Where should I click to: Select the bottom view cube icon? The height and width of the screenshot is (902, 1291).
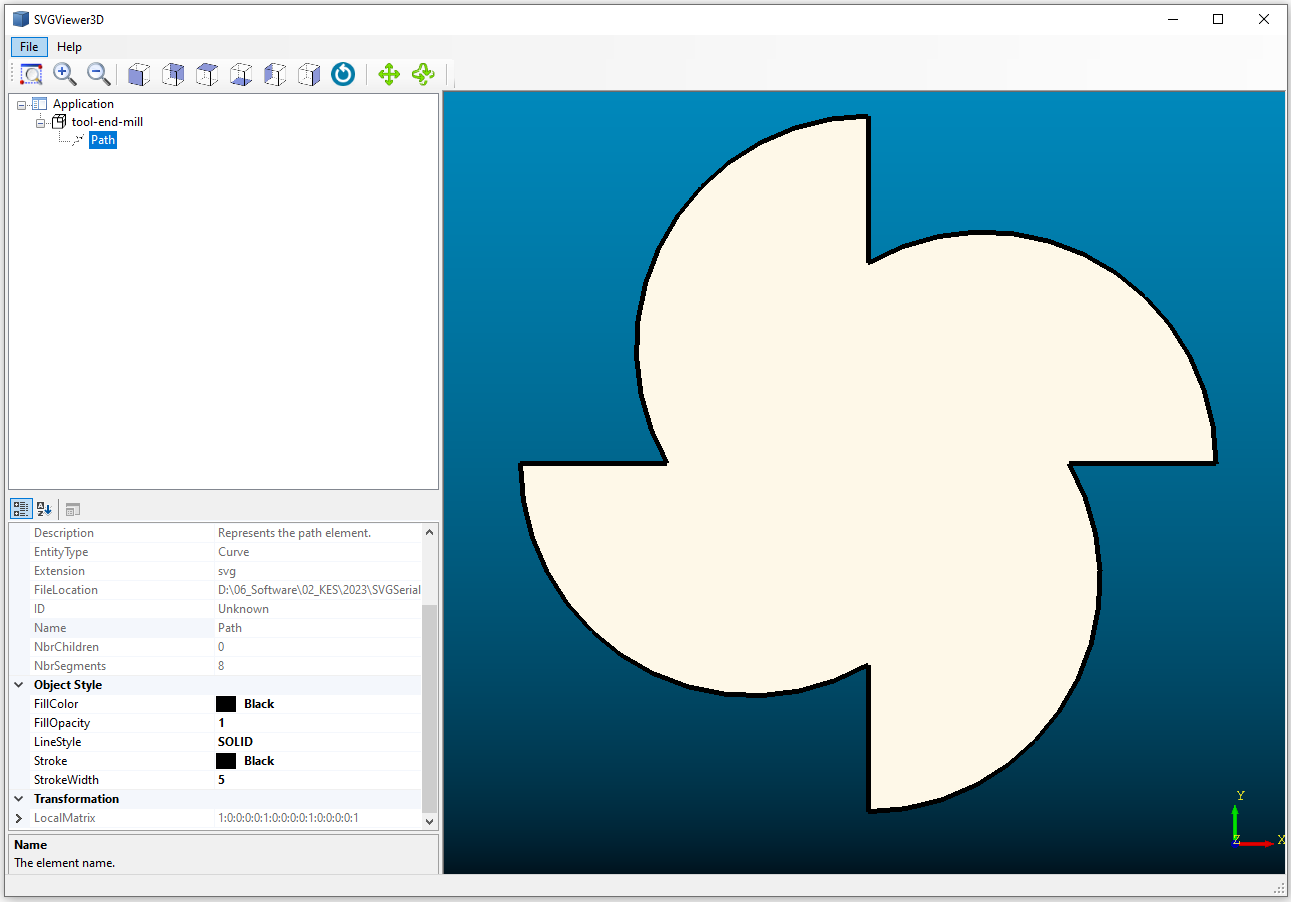[x=241, y=74]
